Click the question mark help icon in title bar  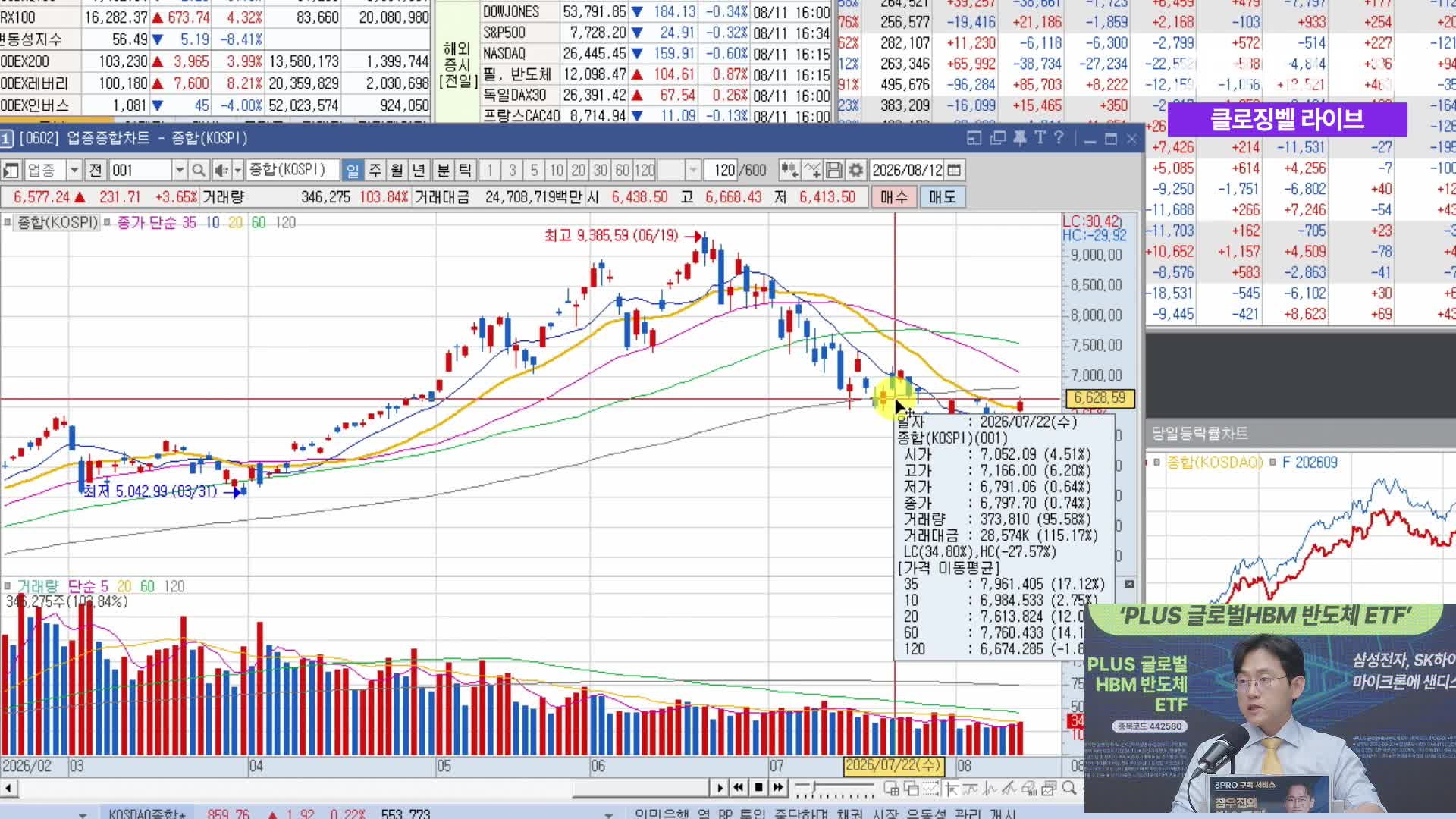point(1059,138)
